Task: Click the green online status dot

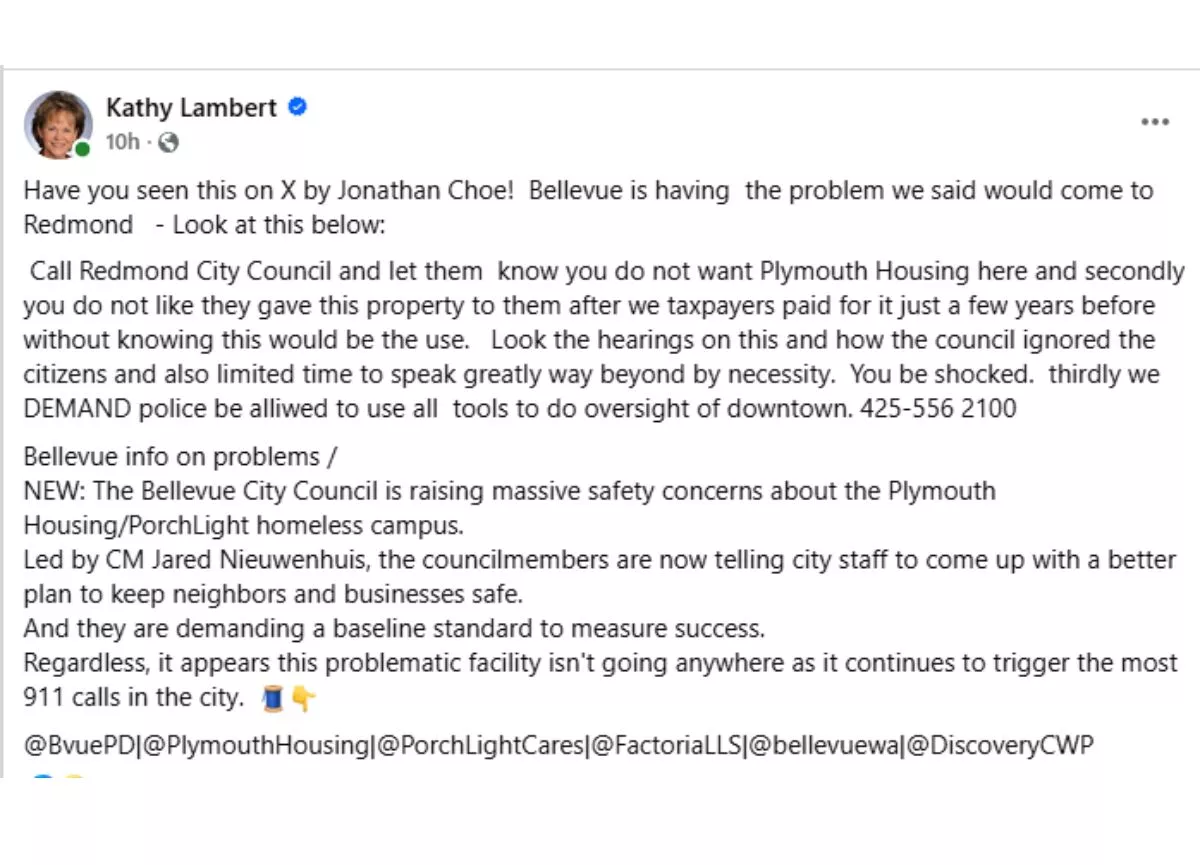Action: [x=82, y=149]
